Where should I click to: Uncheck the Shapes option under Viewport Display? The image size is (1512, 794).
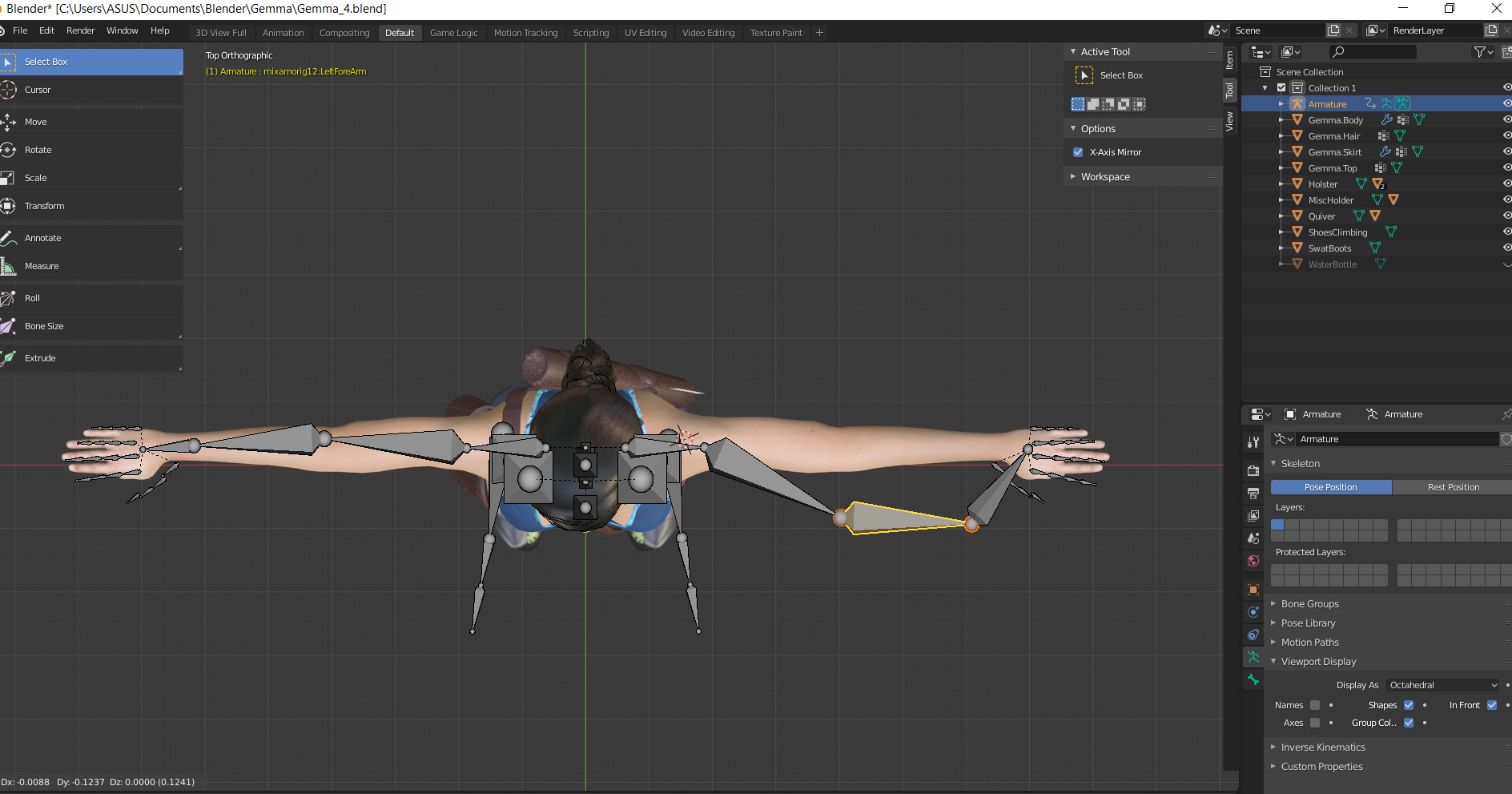(x=1408, y=705)
